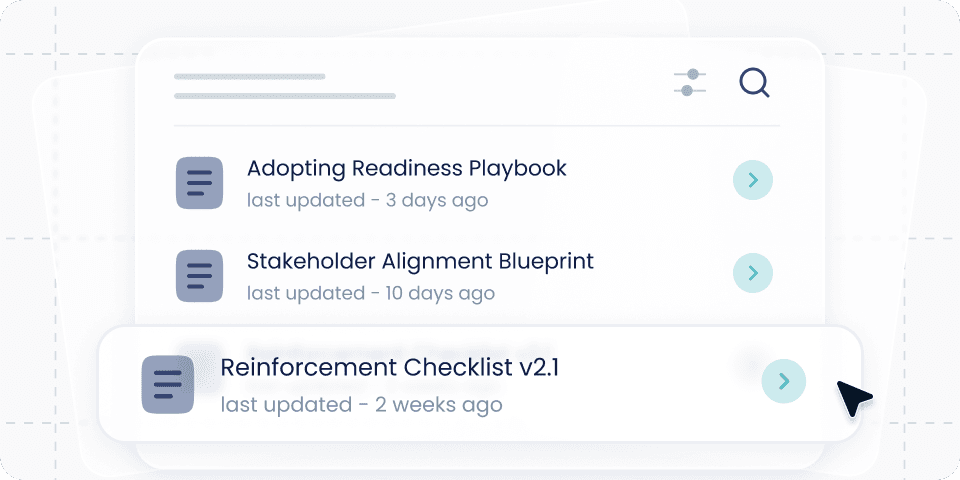Click the short top header placeholder line
This screenshot has width=960, height=480.
249,76
